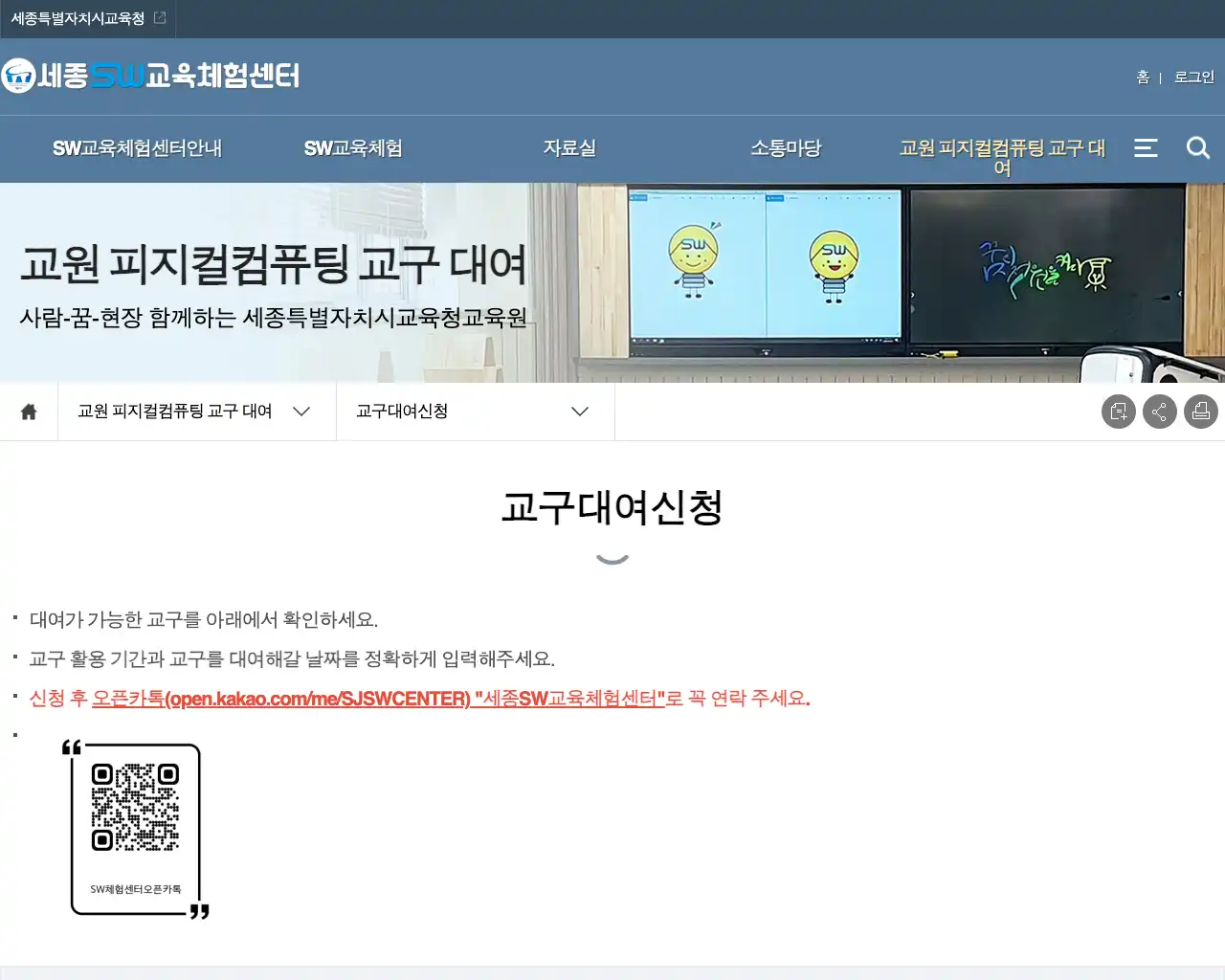Click the banner title 교원 피지컬컴퓨팅 교구 대여
The height and width of the screenshot is (980, 1225).
273,263
